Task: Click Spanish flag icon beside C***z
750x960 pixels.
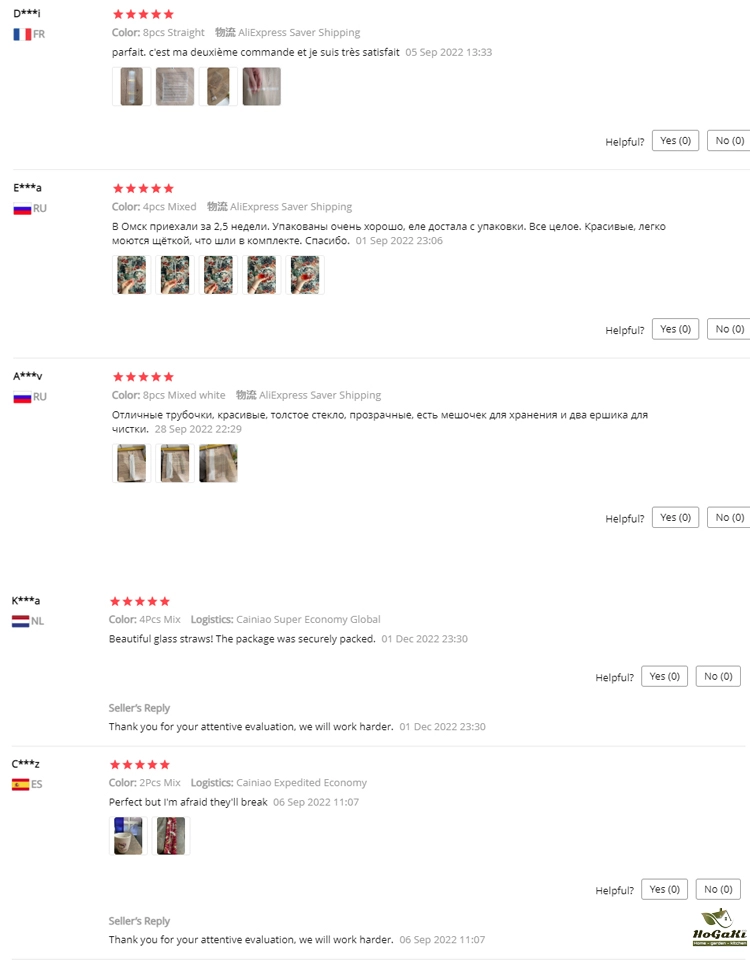Action: (20, 784)
